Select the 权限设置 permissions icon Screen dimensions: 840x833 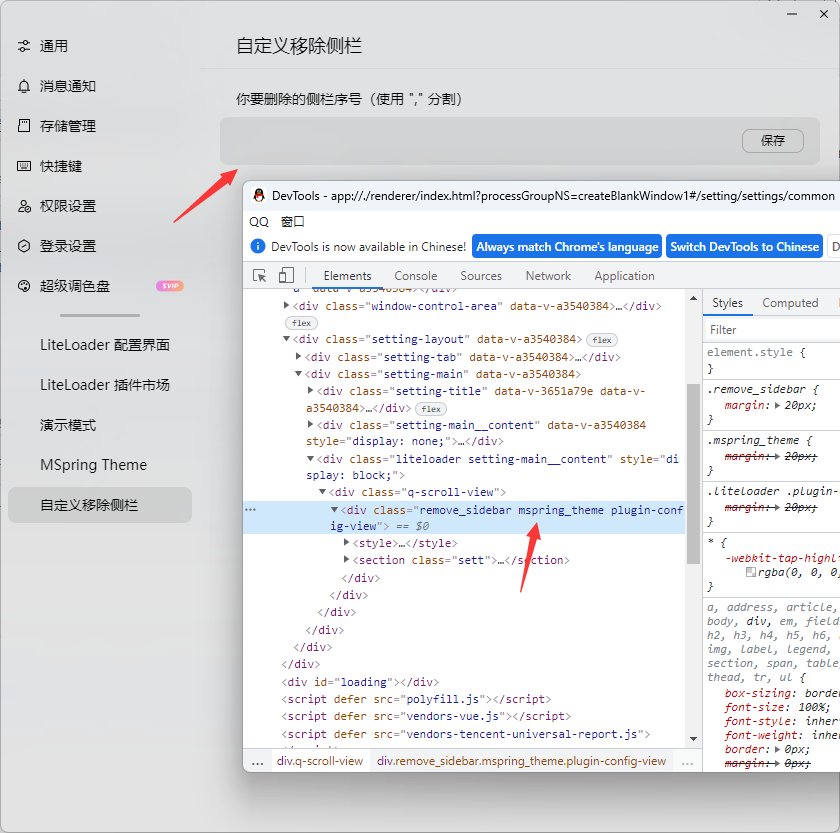point(24,206)
